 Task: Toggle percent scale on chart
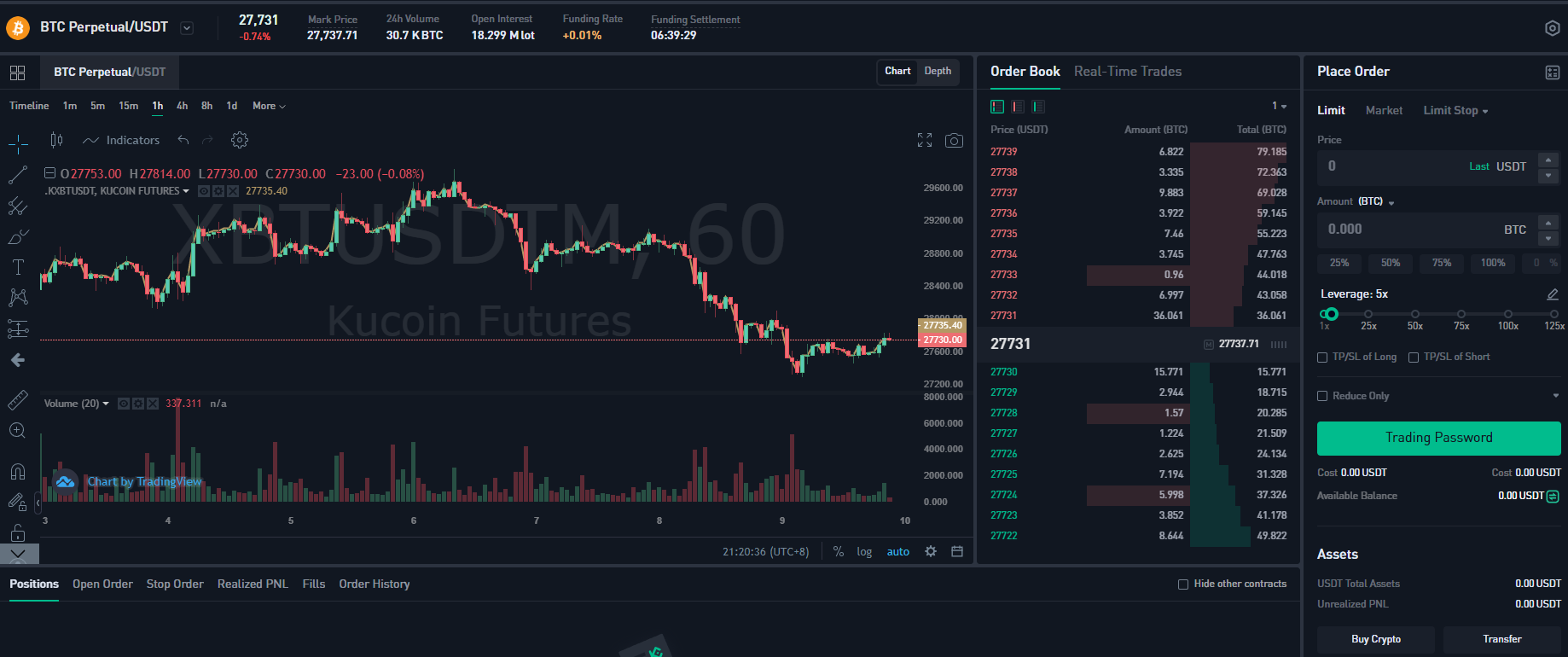pos(839,552)
